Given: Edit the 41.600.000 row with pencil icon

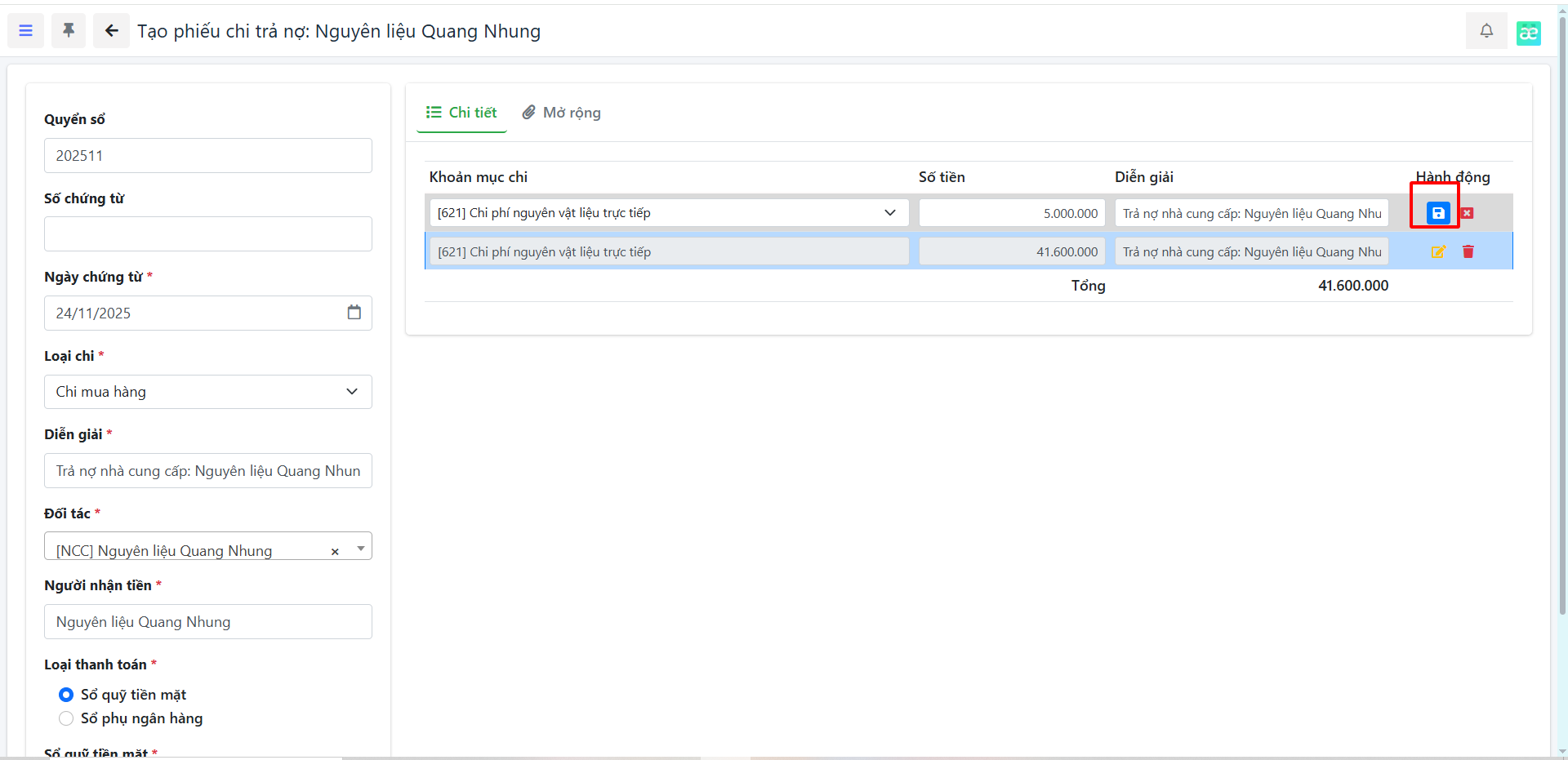Looking at the screenshot, I should 1438,252.
